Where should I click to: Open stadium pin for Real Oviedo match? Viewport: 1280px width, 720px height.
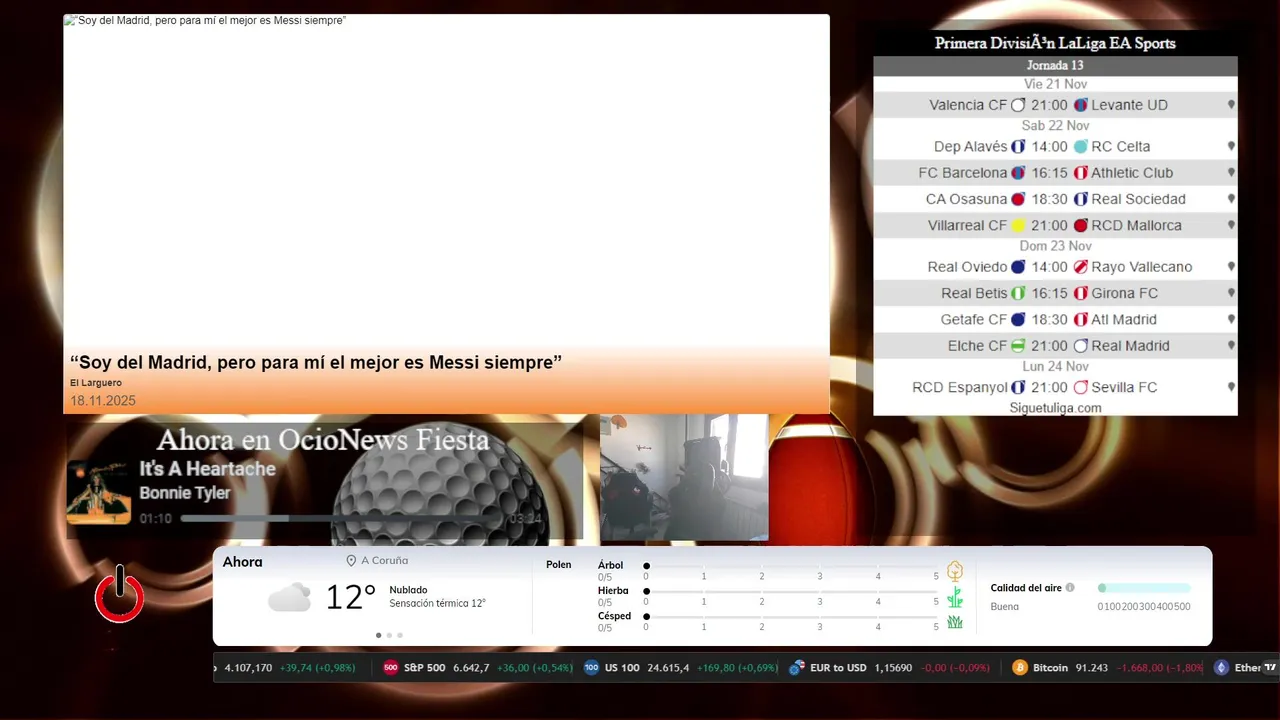click(1231, 267)
